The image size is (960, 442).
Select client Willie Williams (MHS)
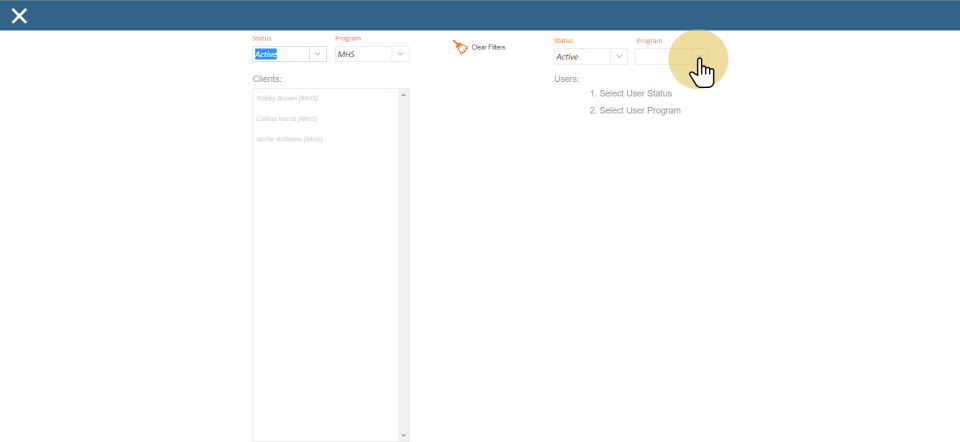(289, 139)
